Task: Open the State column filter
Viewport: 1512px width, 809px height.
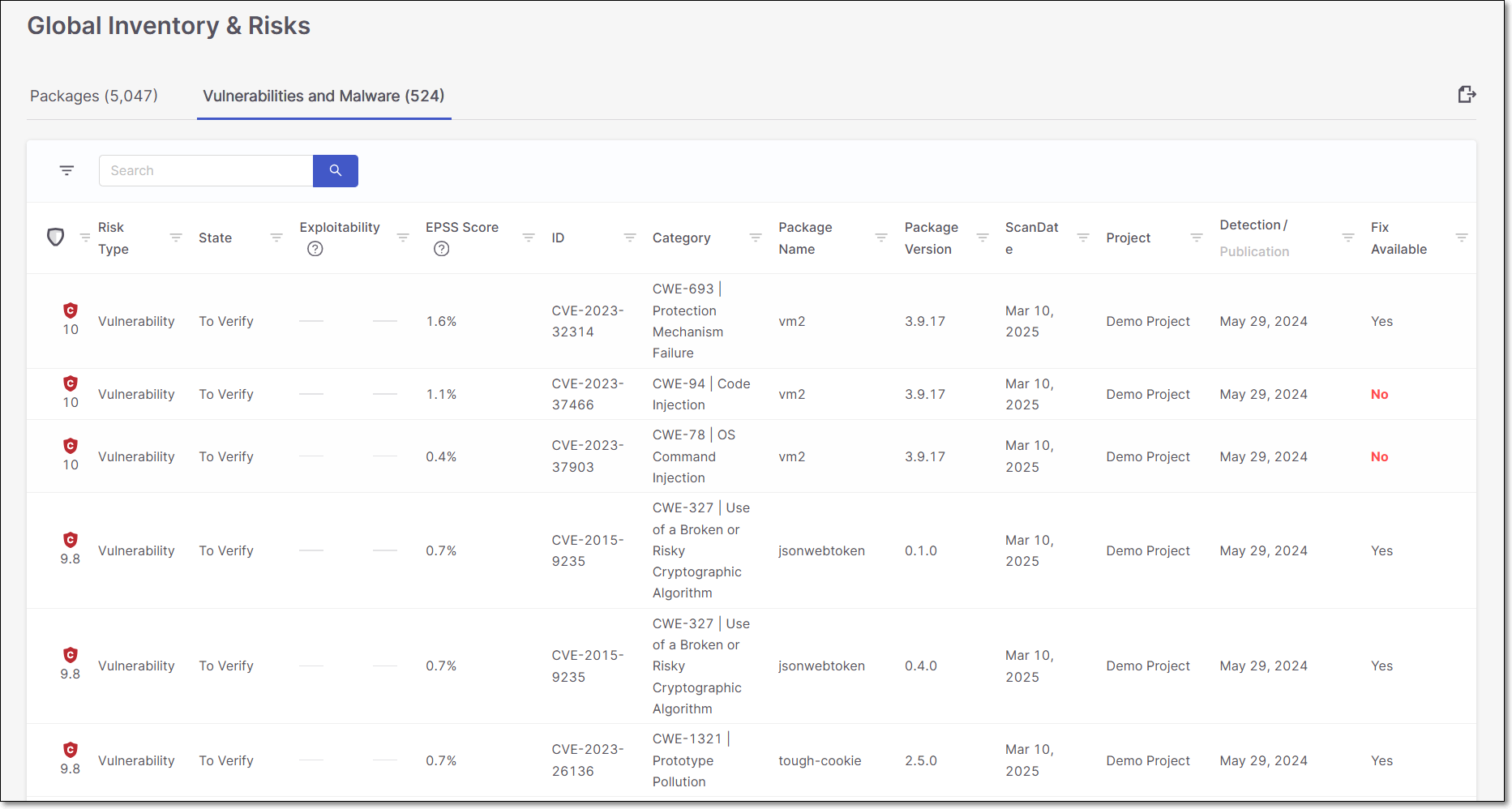Action: tap(276, 238)
